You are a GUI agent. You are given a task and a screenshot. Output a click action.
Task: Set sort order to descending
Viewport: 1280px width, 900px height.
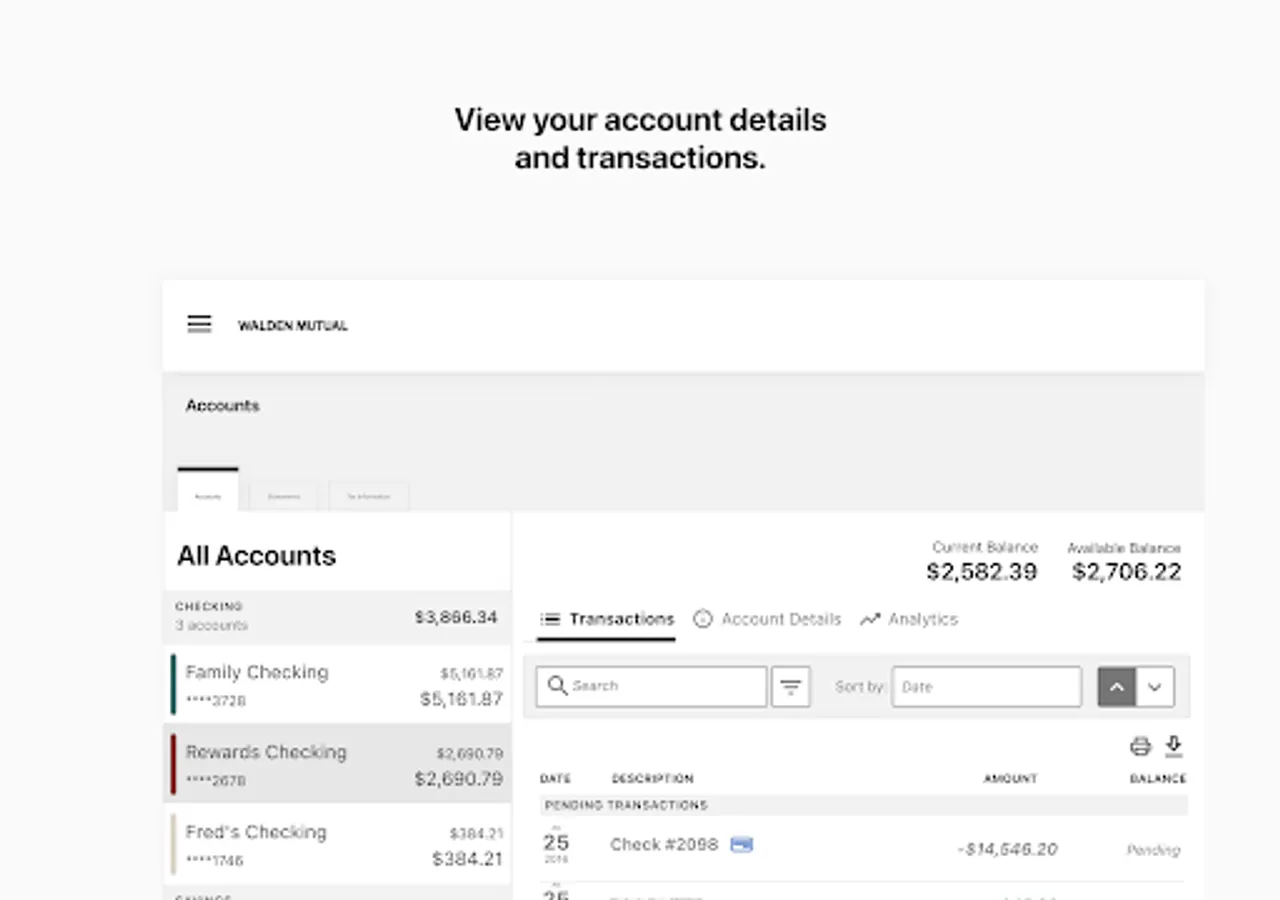1155,687
